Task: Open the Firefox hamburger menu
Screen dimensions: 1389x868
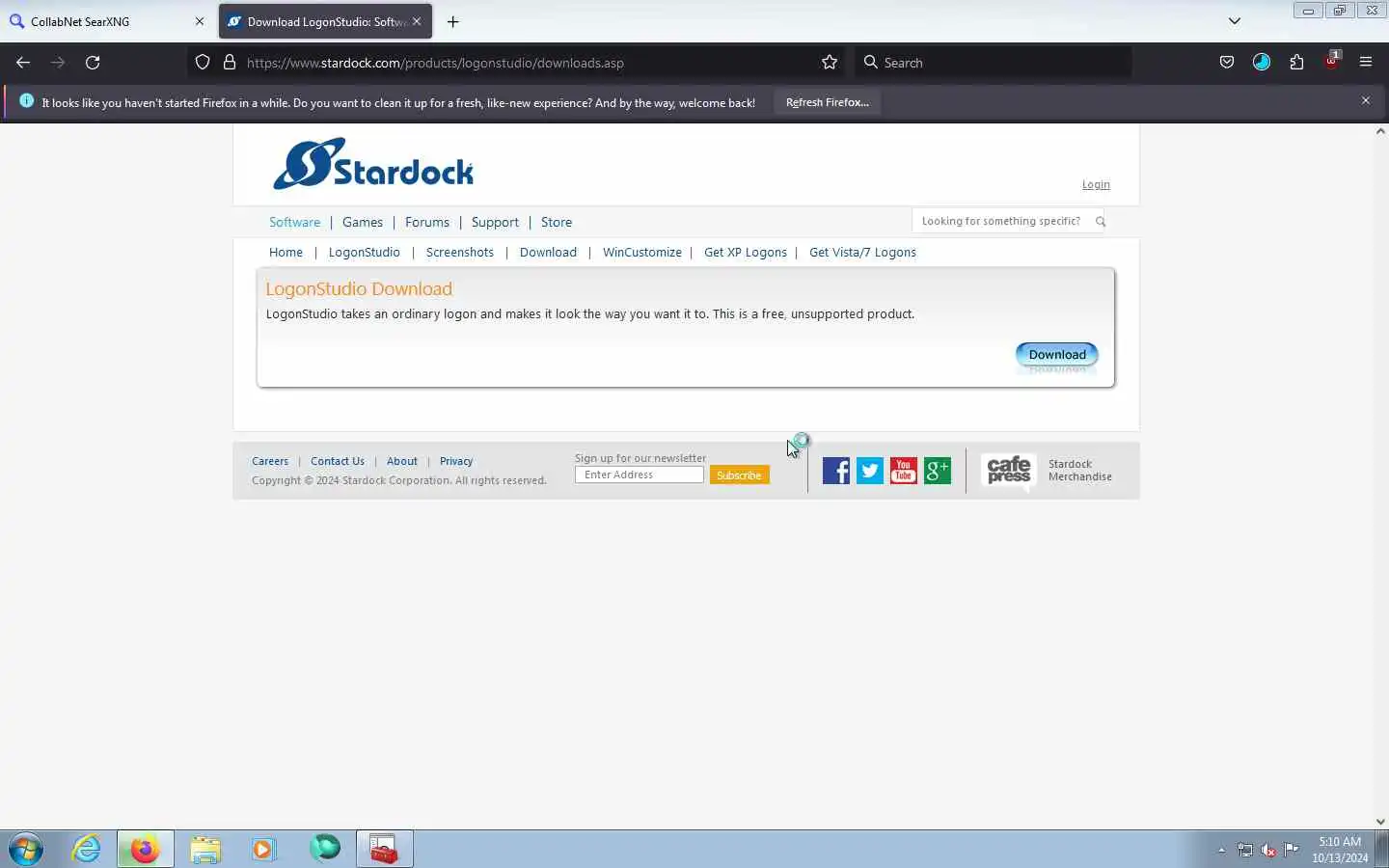Action: (1366, 63)
